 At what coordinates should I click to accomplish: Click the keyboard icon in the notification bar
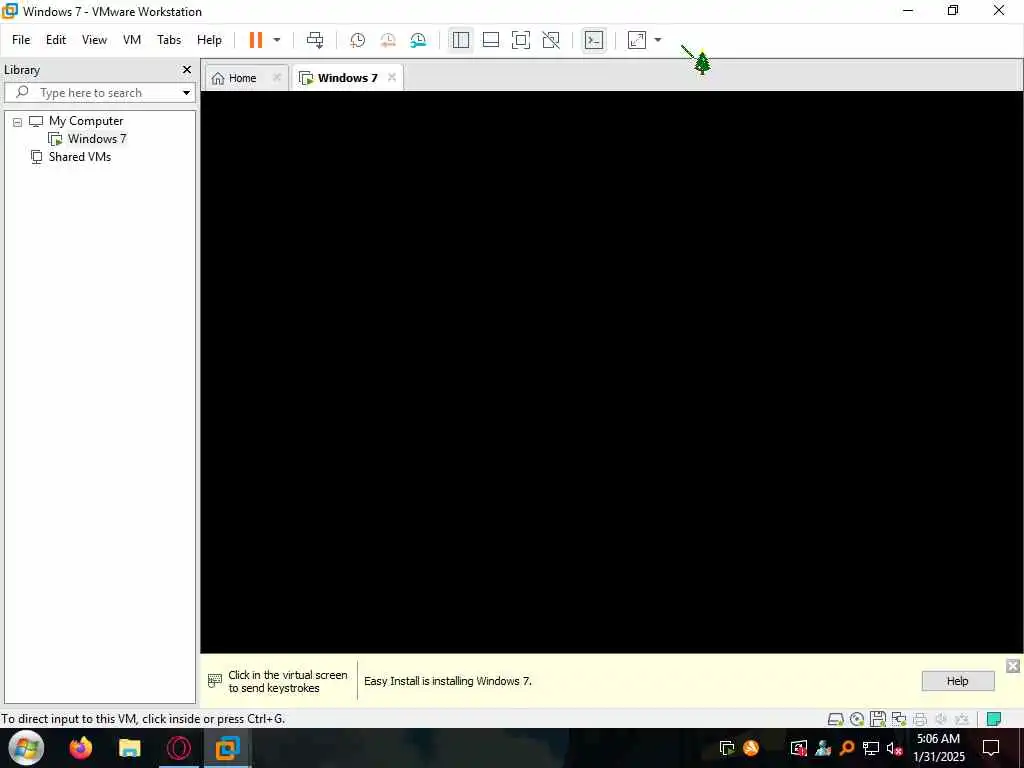(x=215, y=680)
